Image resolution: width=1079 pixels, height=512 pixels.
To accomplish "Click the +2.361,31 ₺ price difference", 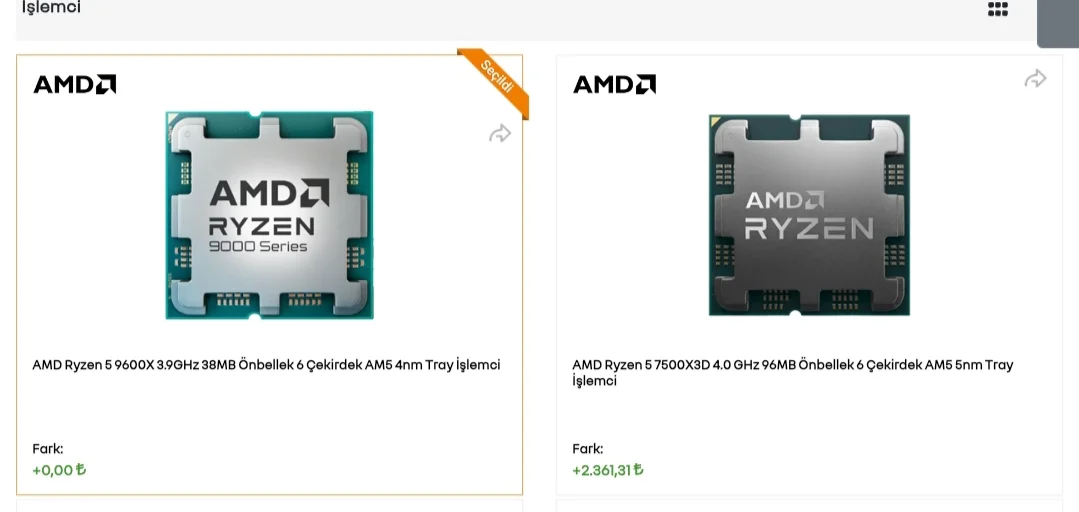I will 607,470.
